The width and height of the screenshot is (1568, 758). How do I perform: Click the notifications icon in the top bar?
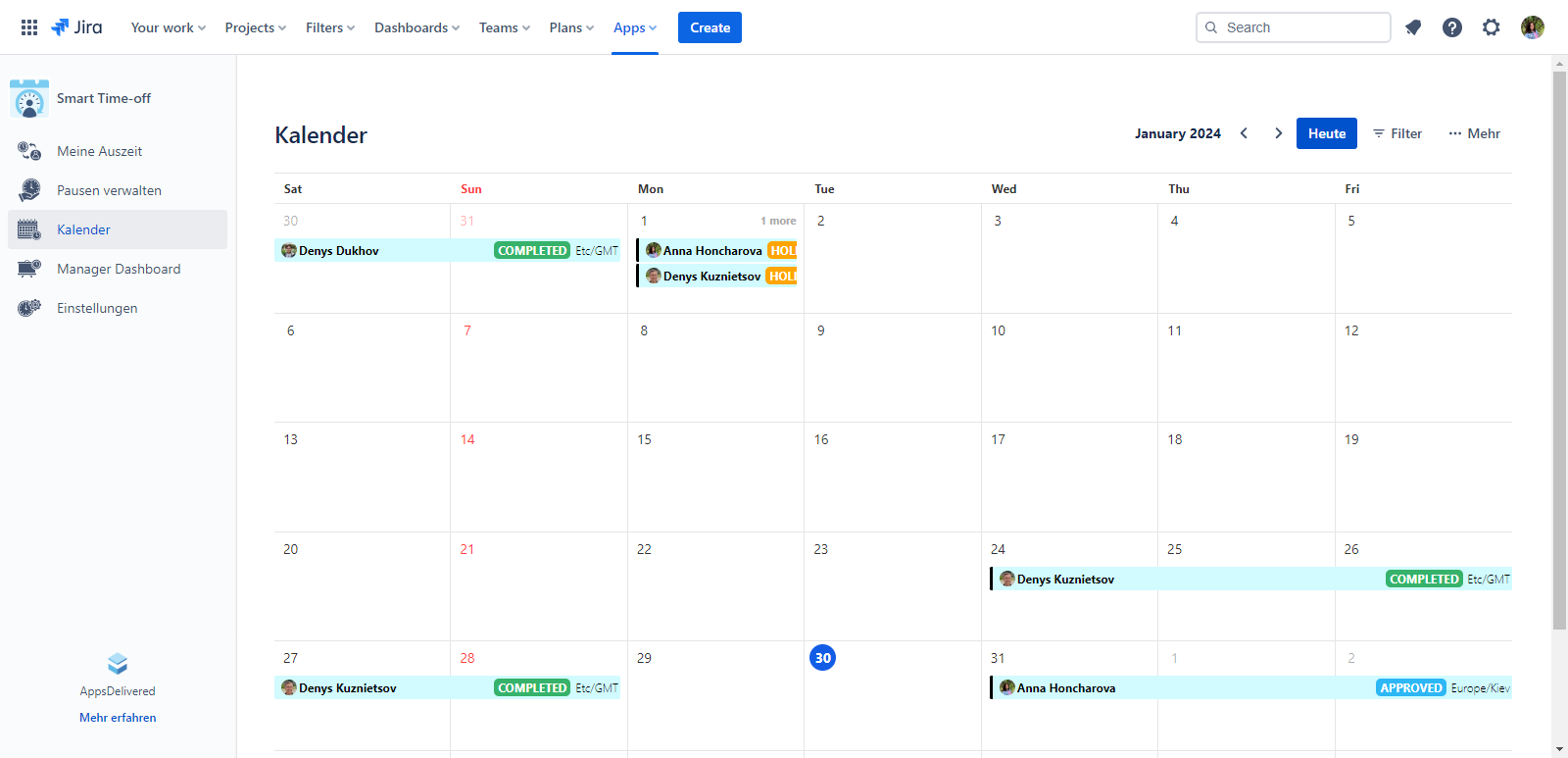(x=1413, y=27)
